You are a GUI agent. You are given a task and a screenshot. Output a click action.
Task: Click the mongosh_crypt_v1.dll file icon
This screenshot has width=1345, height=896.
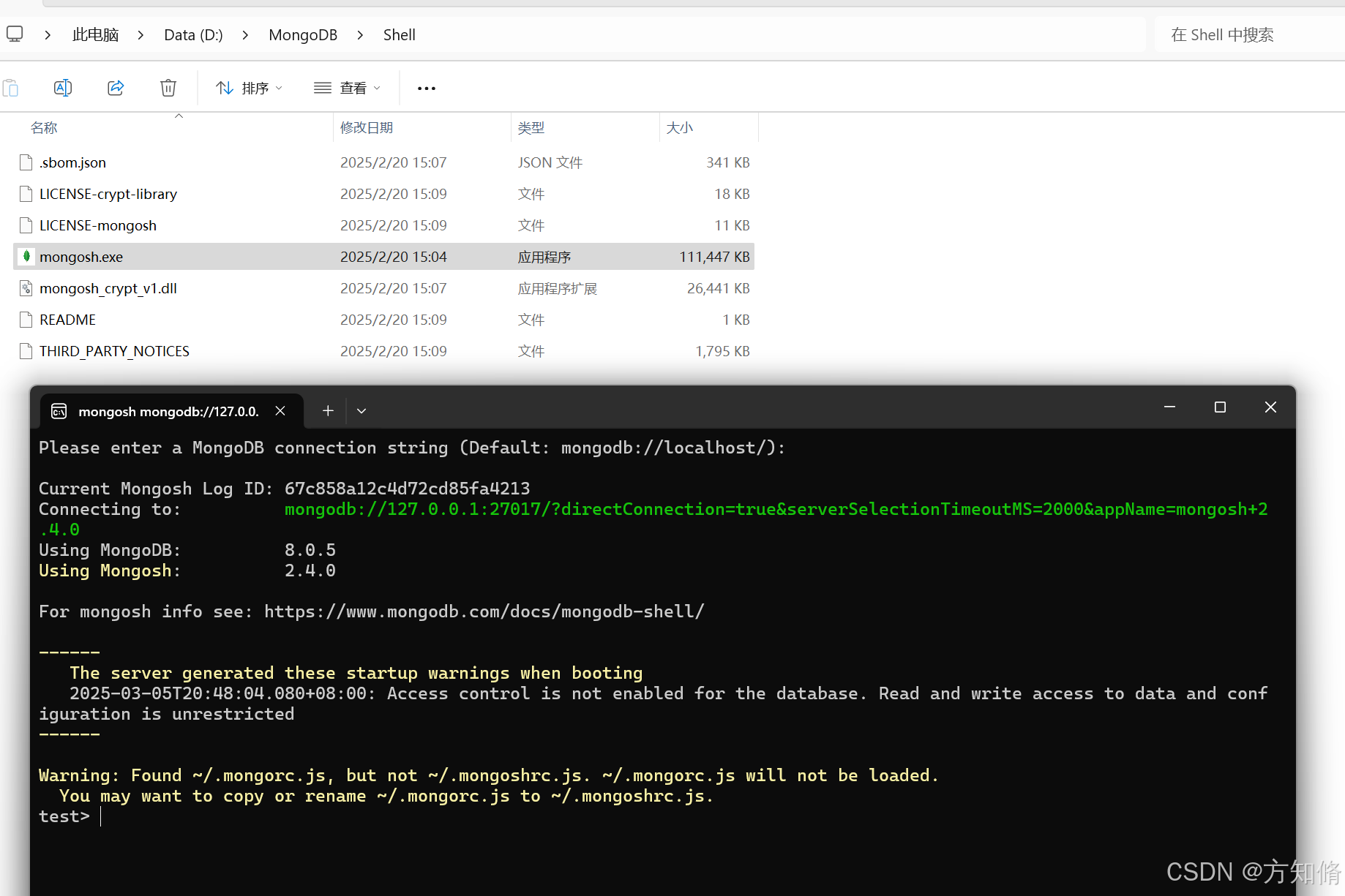26,288
